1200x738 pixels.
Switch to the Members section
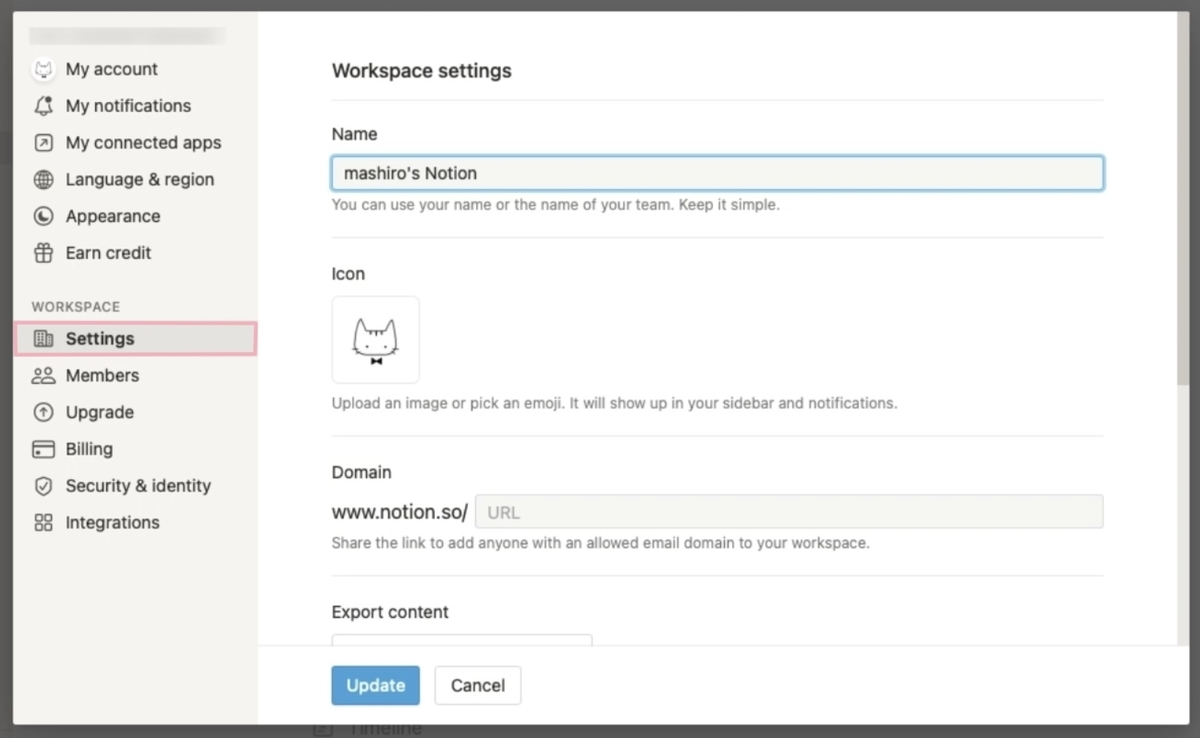(x=102, y=375)
